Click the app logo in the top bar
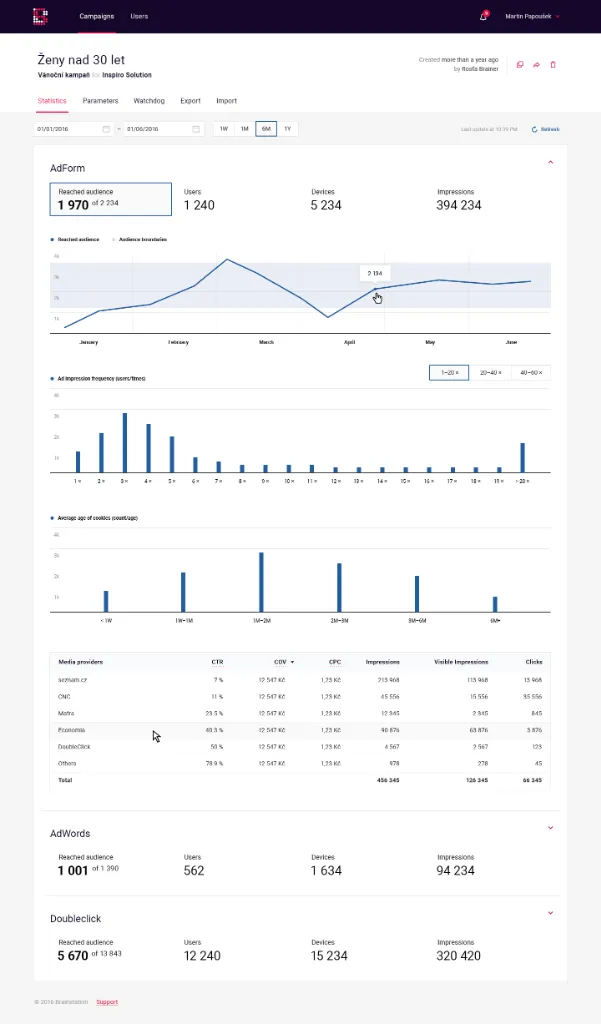 point(40,16)
